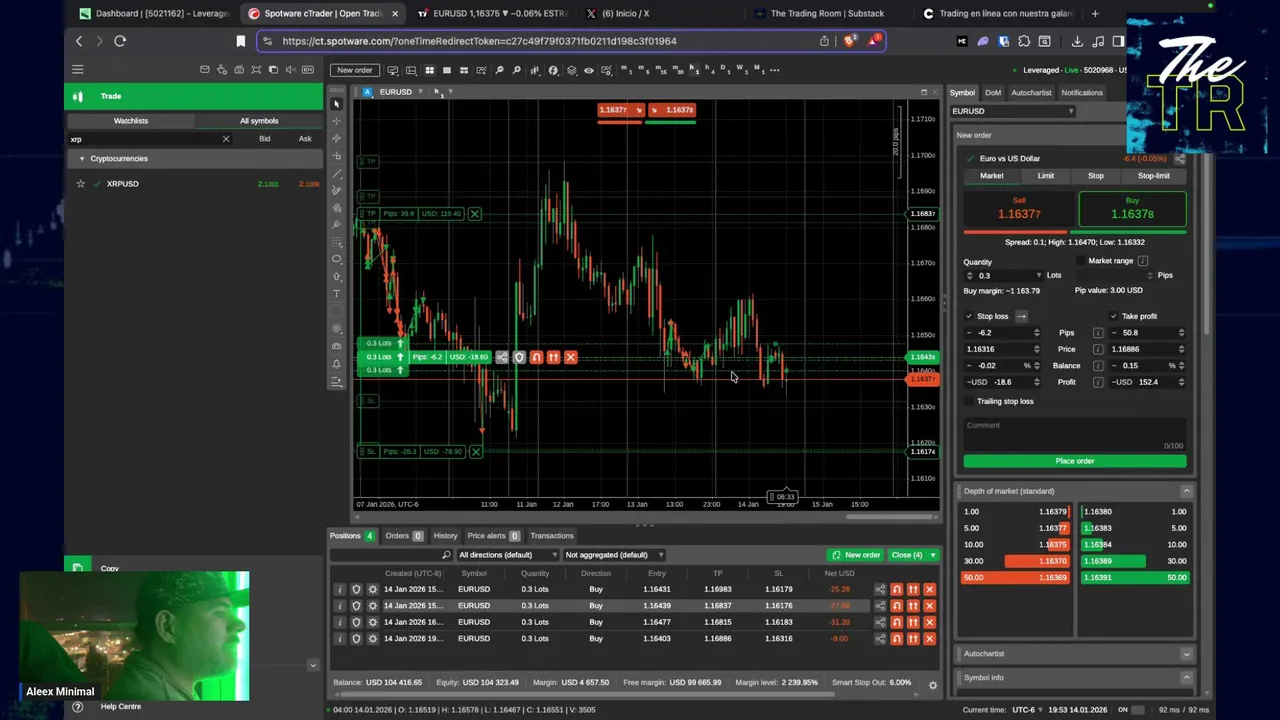Select the XRPUSD symbol row
1280x720 pixels.
[193, 184]
